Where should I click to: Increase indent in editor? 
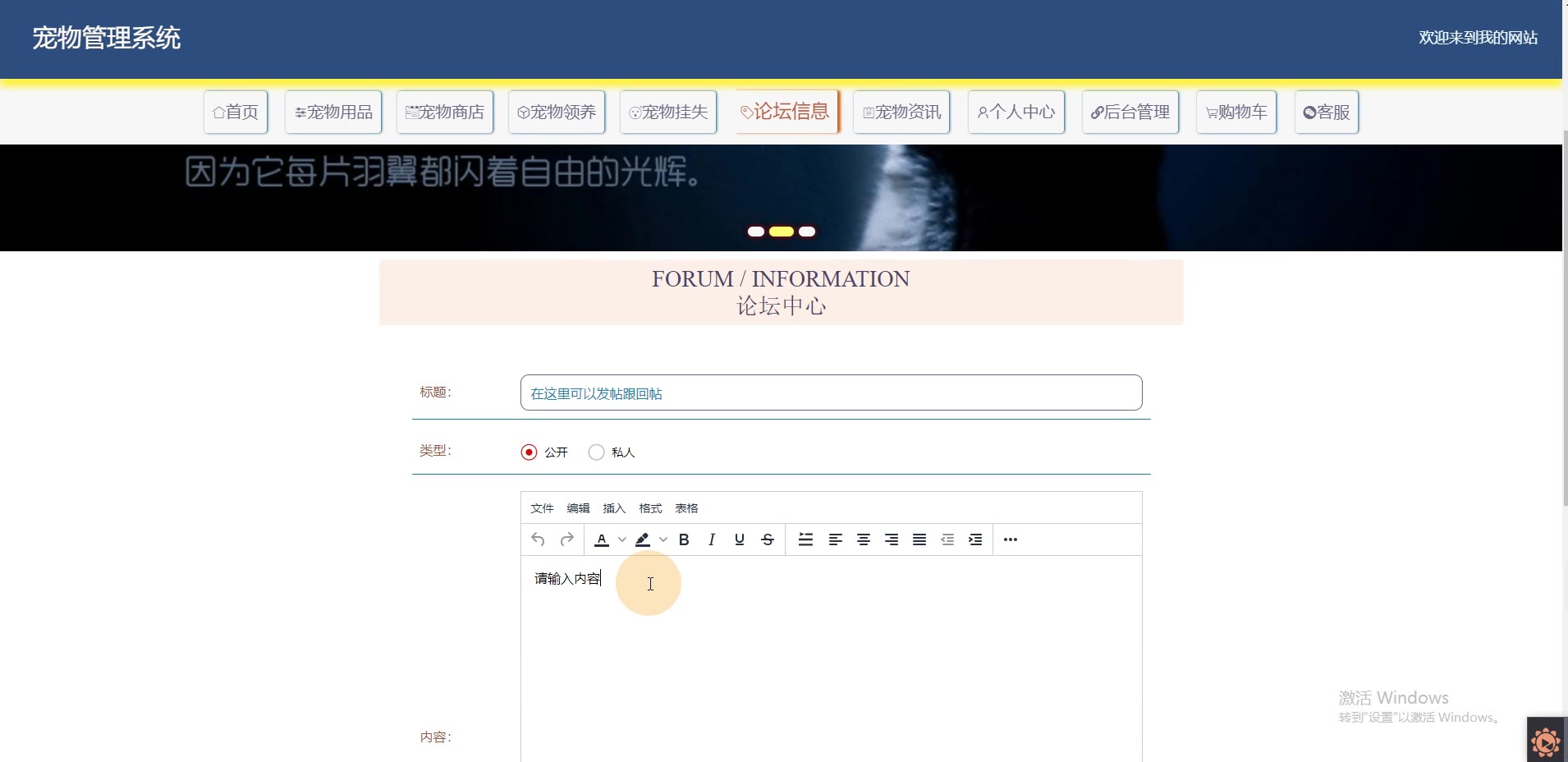975,539
